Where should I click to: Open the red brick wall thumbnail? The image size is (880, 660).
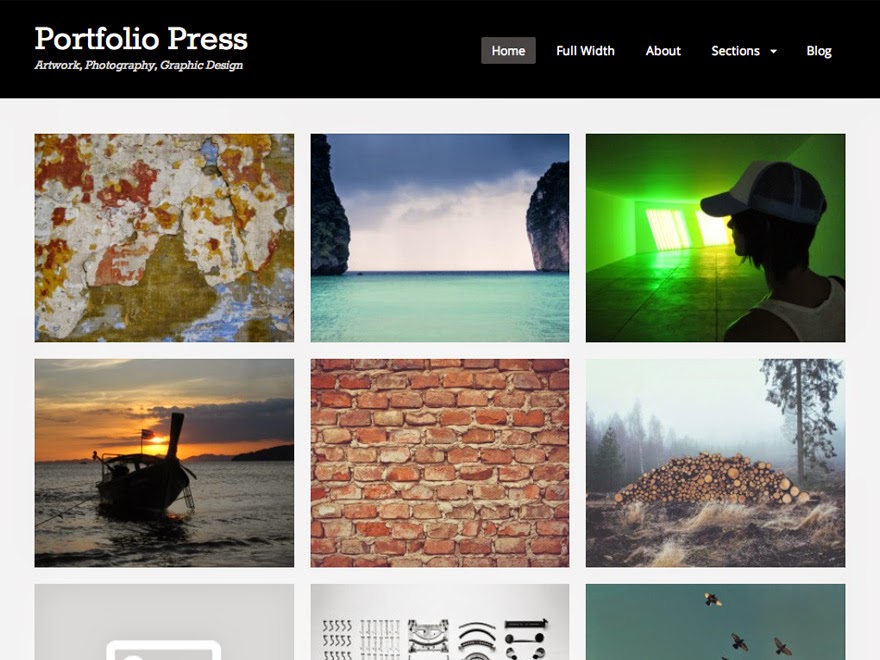pos(439,463)
